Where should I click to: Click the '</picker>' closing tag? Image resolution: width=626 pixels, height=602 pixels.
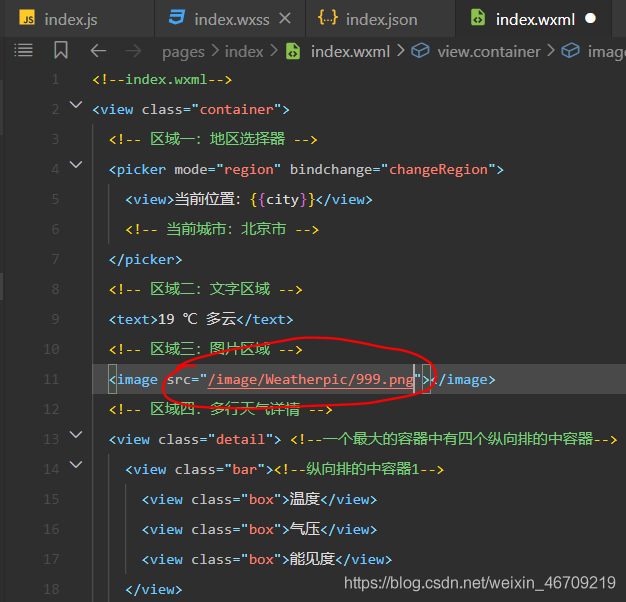pos(145,259)
